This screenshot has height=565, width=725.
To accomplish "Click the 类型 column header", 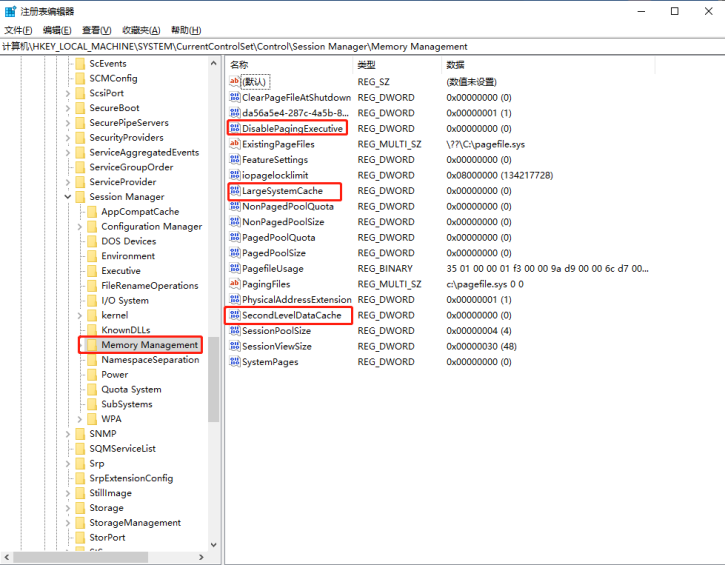I will pos(366,64).
